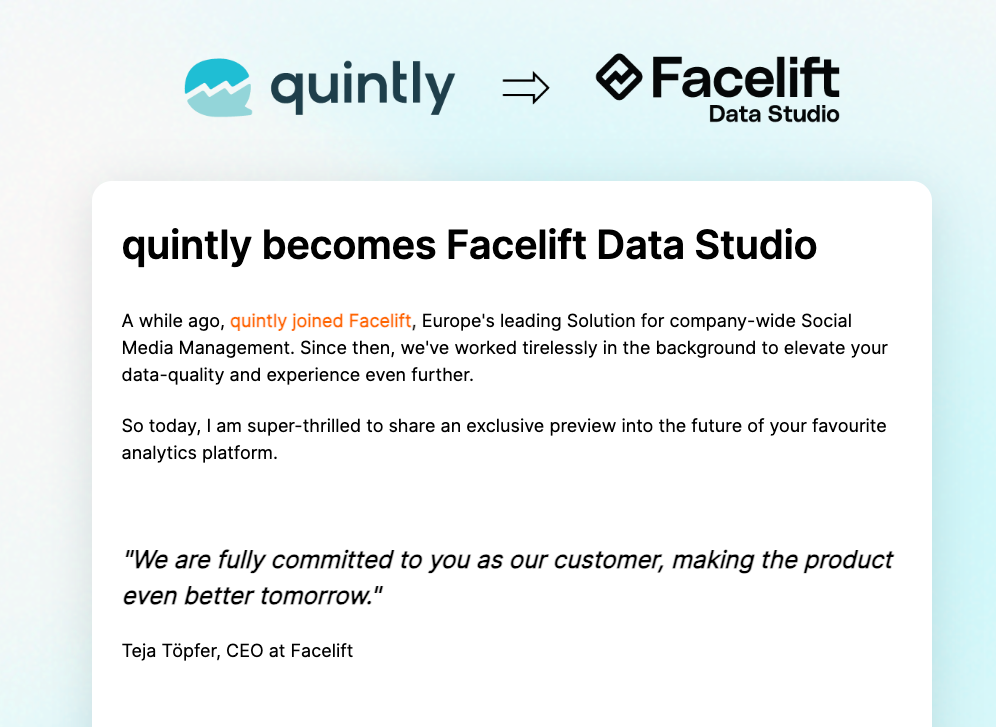The width and height of the screenshot is (996, 727).
Task: Click the text 'analytics platform.'
Action: click(x=199, y=453)
